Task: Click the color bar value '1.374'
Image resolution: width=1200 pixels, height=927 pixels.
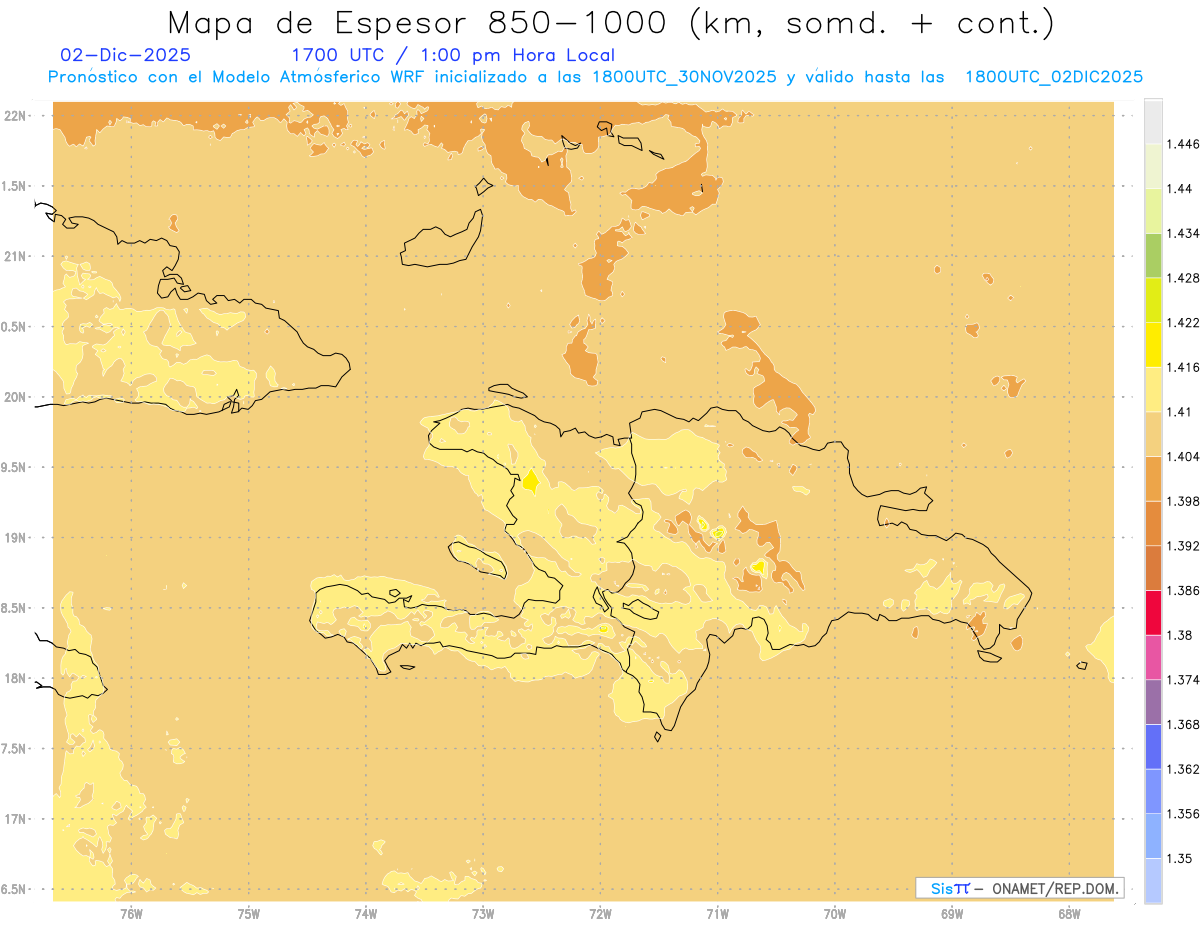Action: pyautogui.click(x=1183, y=680)
